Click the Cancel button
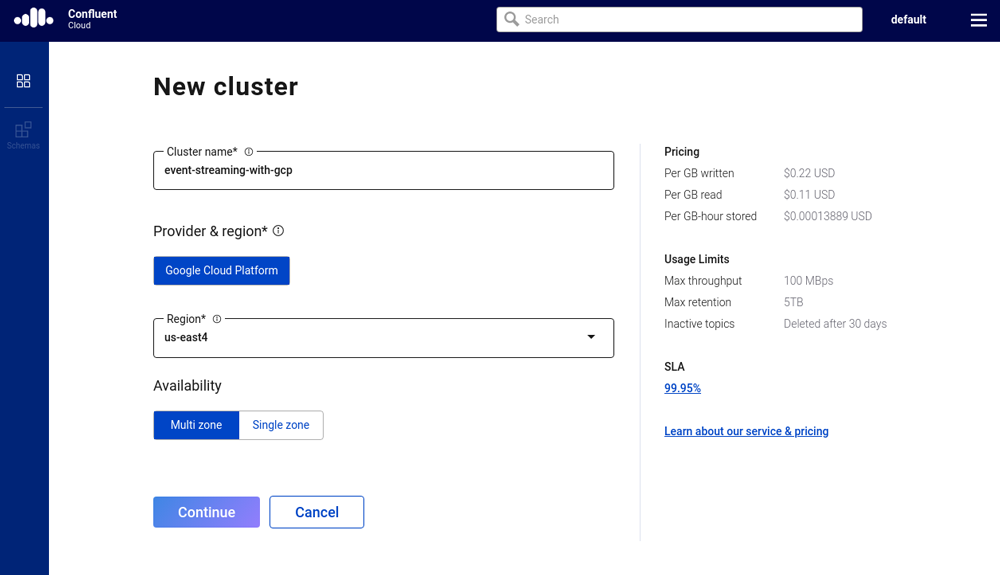This screenshot has height=575, width=1000. click(x=316, y=512)
